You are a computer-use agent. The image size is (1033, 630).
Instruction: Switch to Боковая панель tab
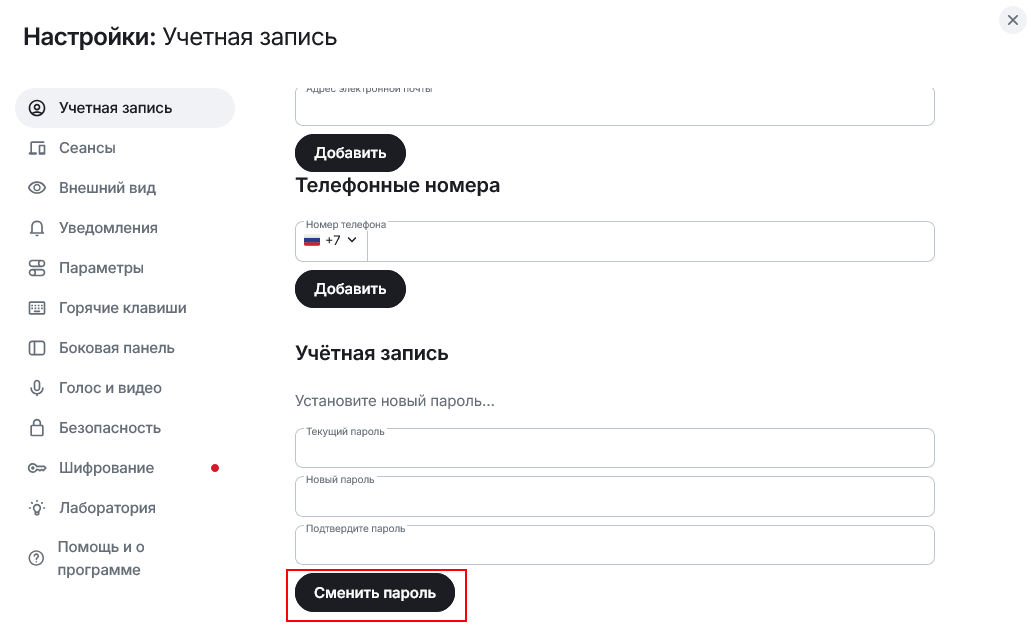(116, 348)
